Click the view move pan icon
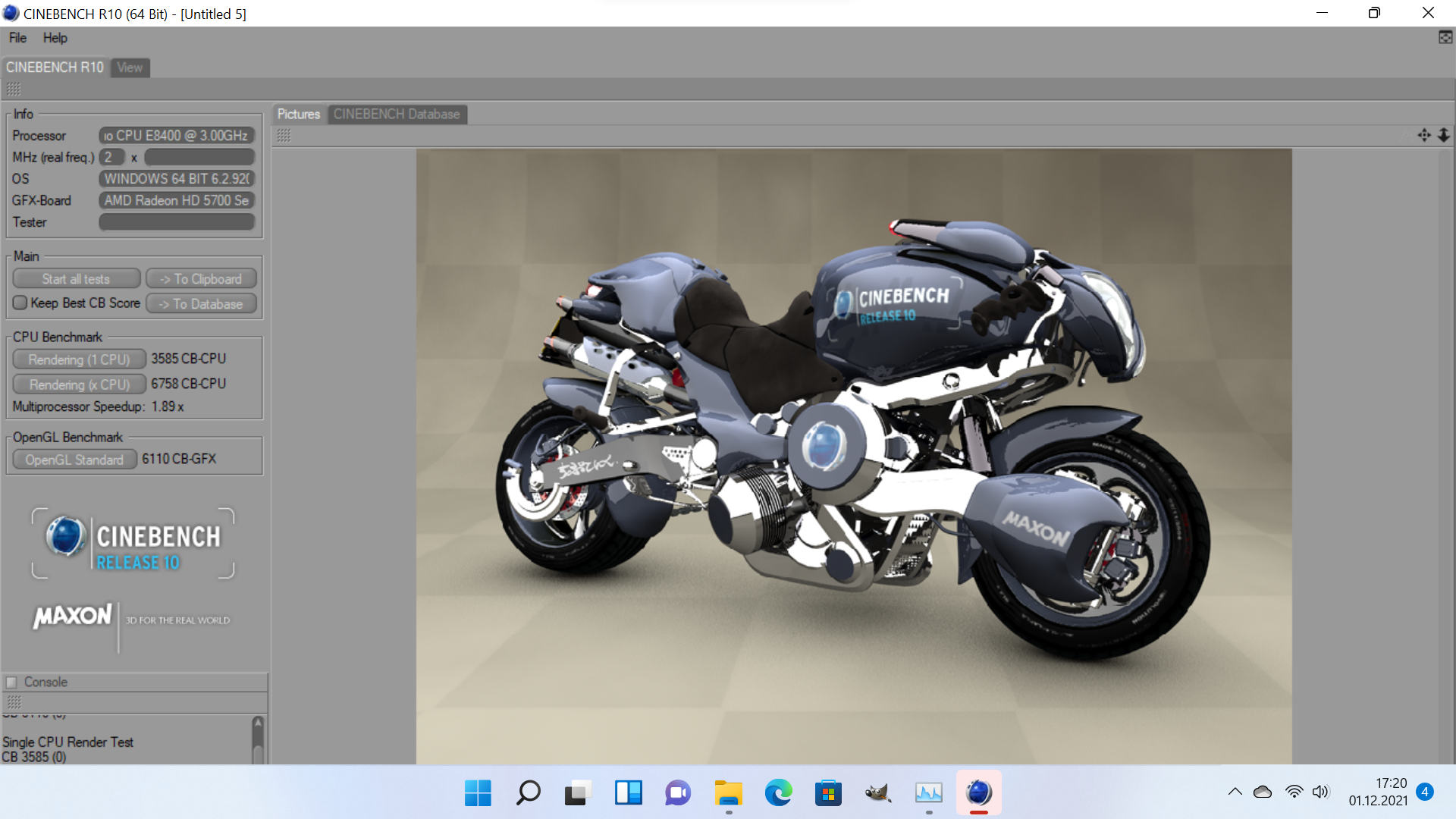 1424,135
